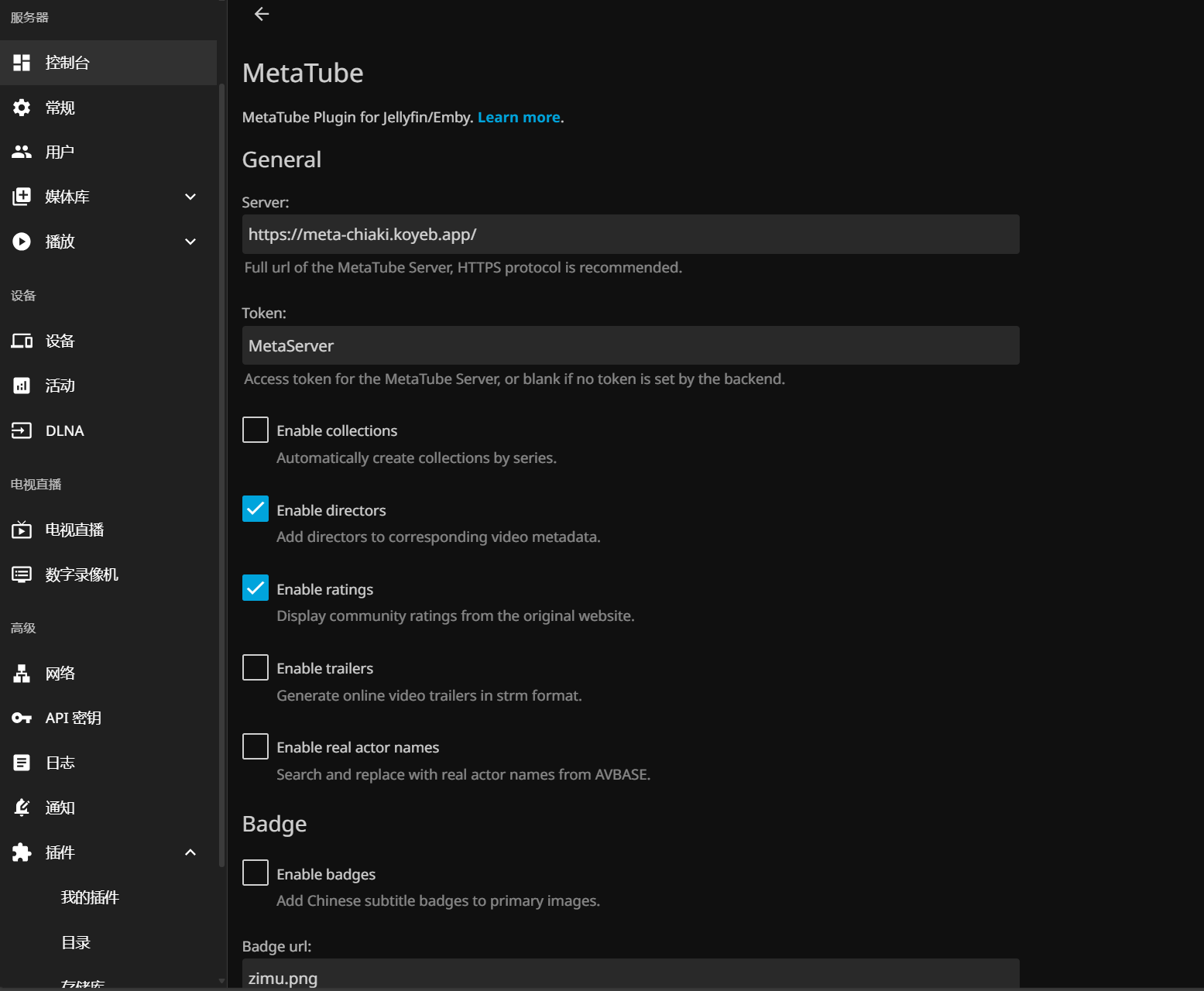Viewport: 1204px width, 991px height.
Task: Check Enable badges checkbox
Action: point(256,873)
